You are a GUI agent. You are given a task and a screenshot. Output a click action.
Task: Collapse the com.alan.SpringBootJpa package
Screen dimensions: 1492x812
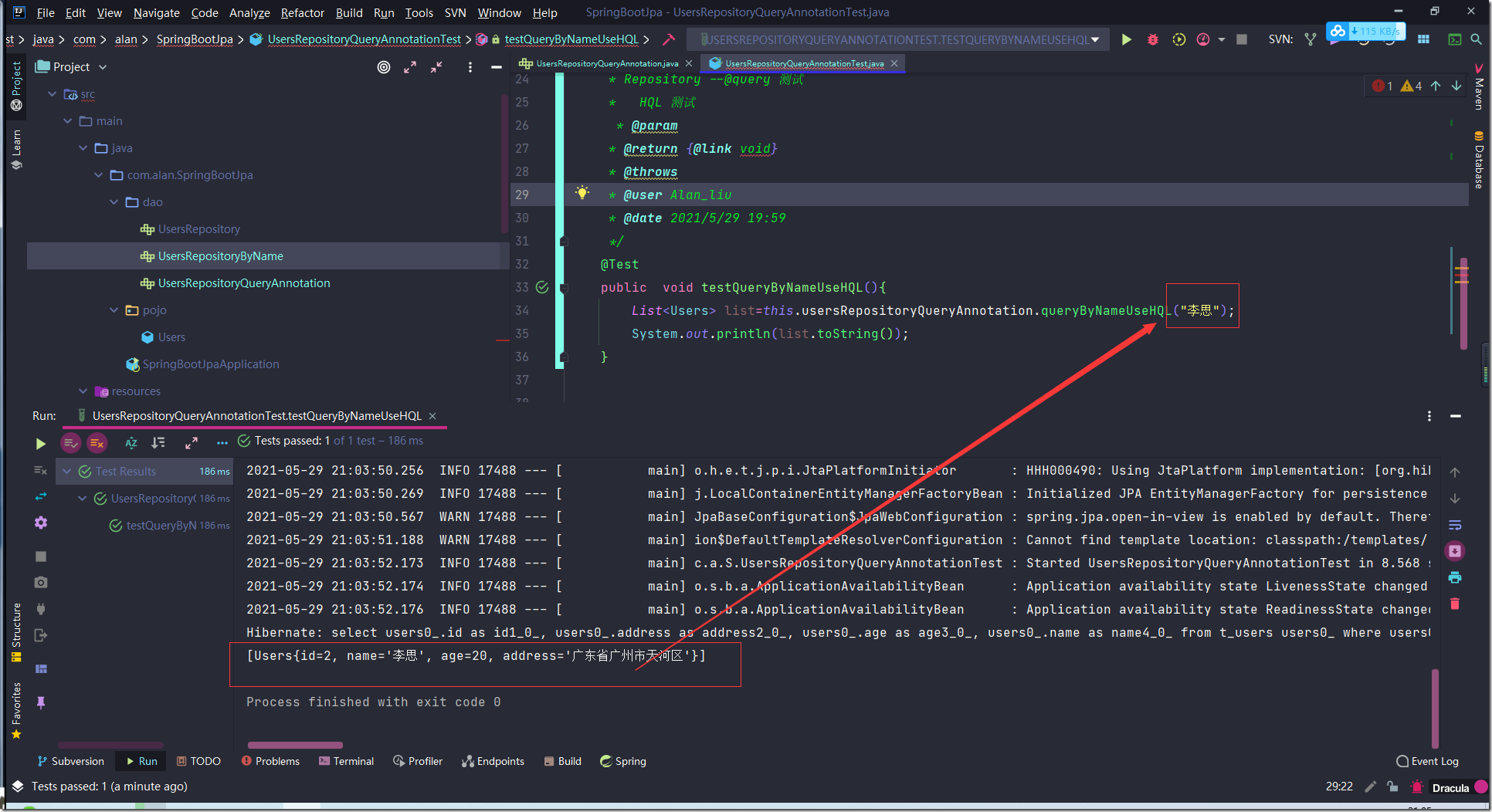pyautogui.click(x=99, y=175)
